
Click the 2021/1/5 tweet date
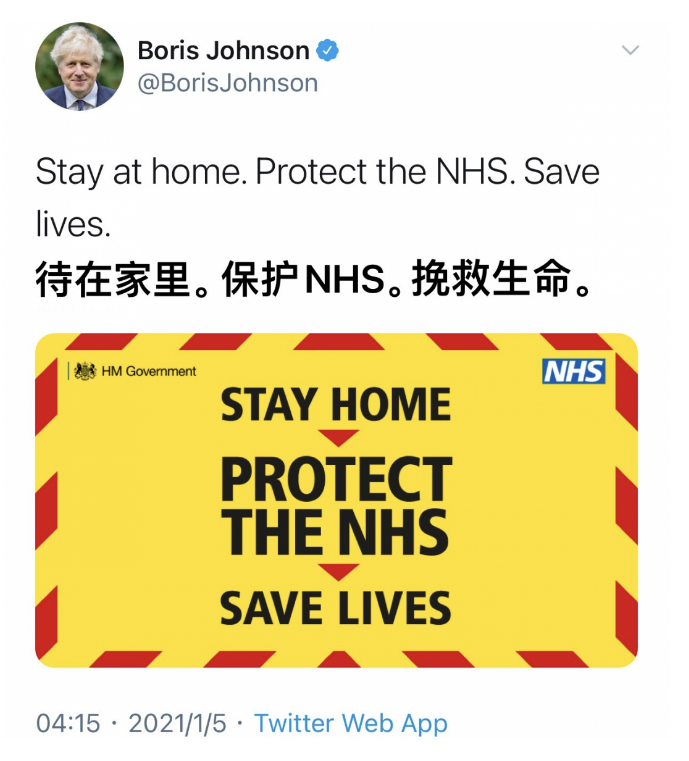coord(177,724)
